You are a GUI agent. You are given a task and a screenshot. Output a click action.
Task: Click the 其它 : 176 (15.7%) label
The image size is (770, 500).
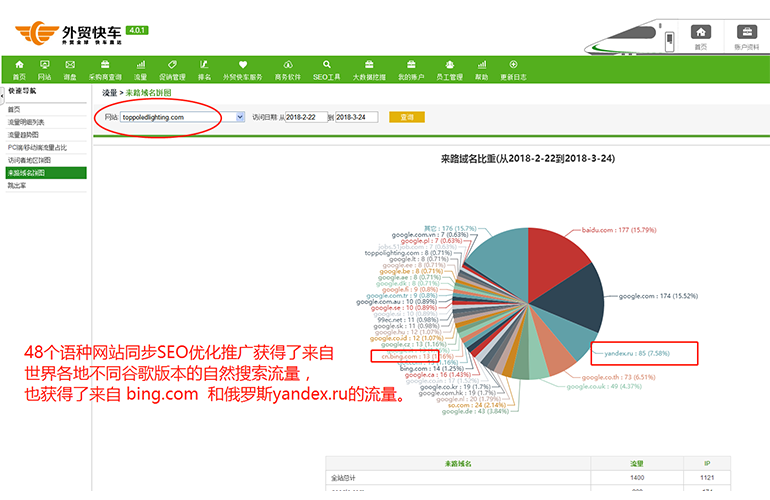click(450, 228)
